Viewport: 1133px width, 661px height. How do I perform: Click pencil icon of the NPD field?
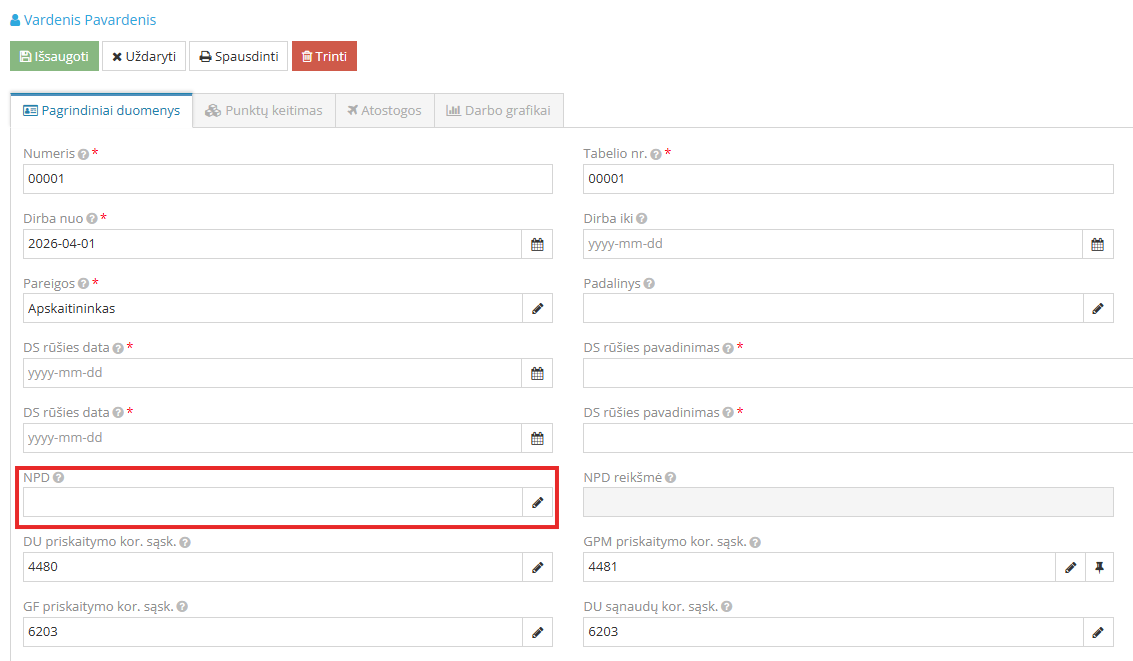tap(538, 503)
